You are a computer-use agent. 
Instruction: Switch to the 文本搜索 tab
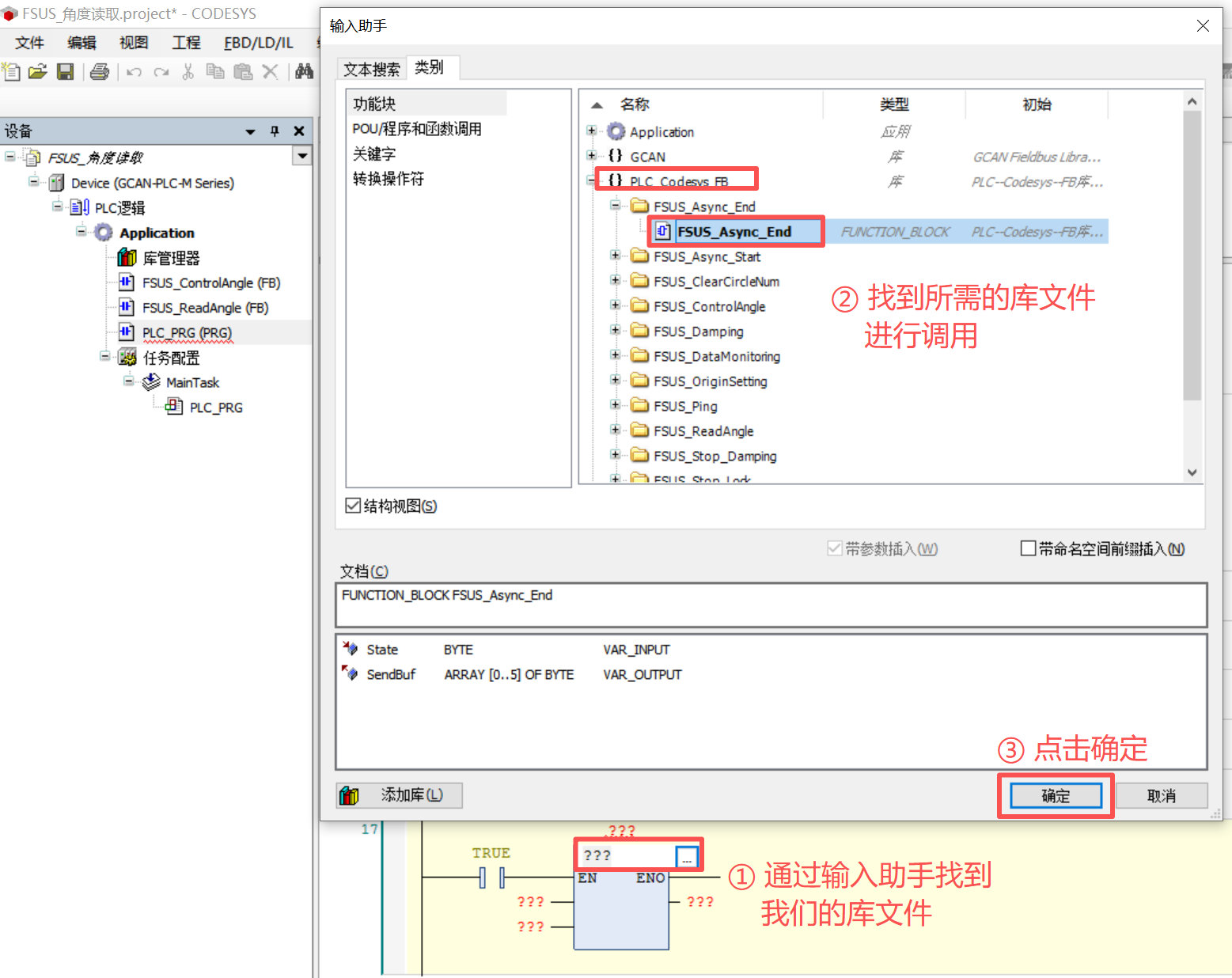pos(371,70)
